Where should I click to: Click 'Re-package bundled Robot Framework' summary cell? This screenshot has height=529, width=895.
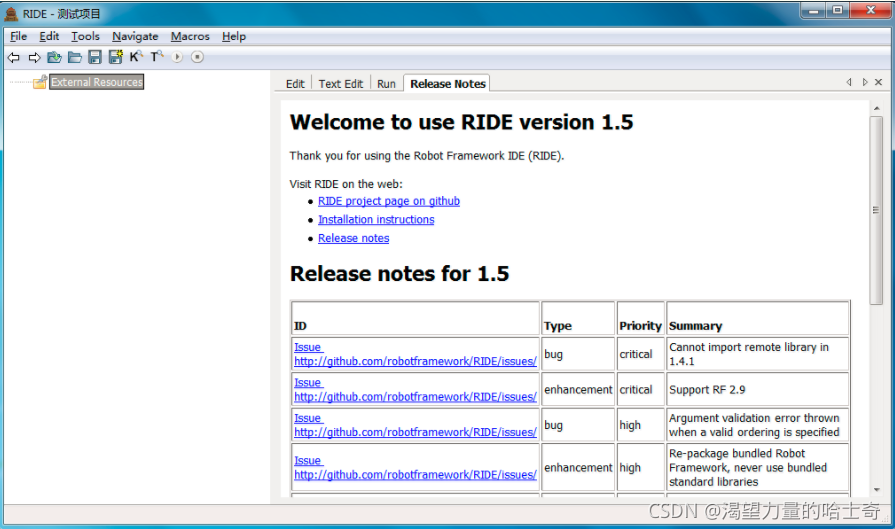pos(757,467)
